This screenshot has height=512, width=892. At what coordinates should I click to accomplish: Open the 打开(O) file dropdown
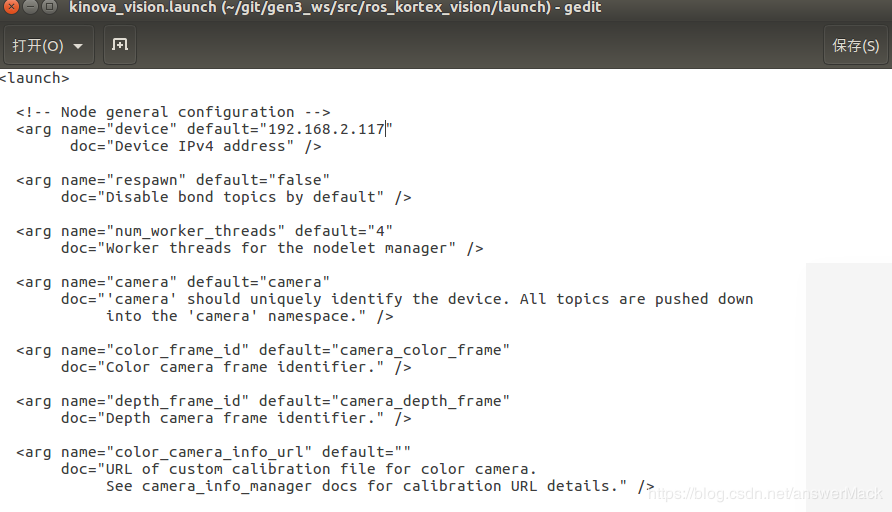[x=47, y=45]
